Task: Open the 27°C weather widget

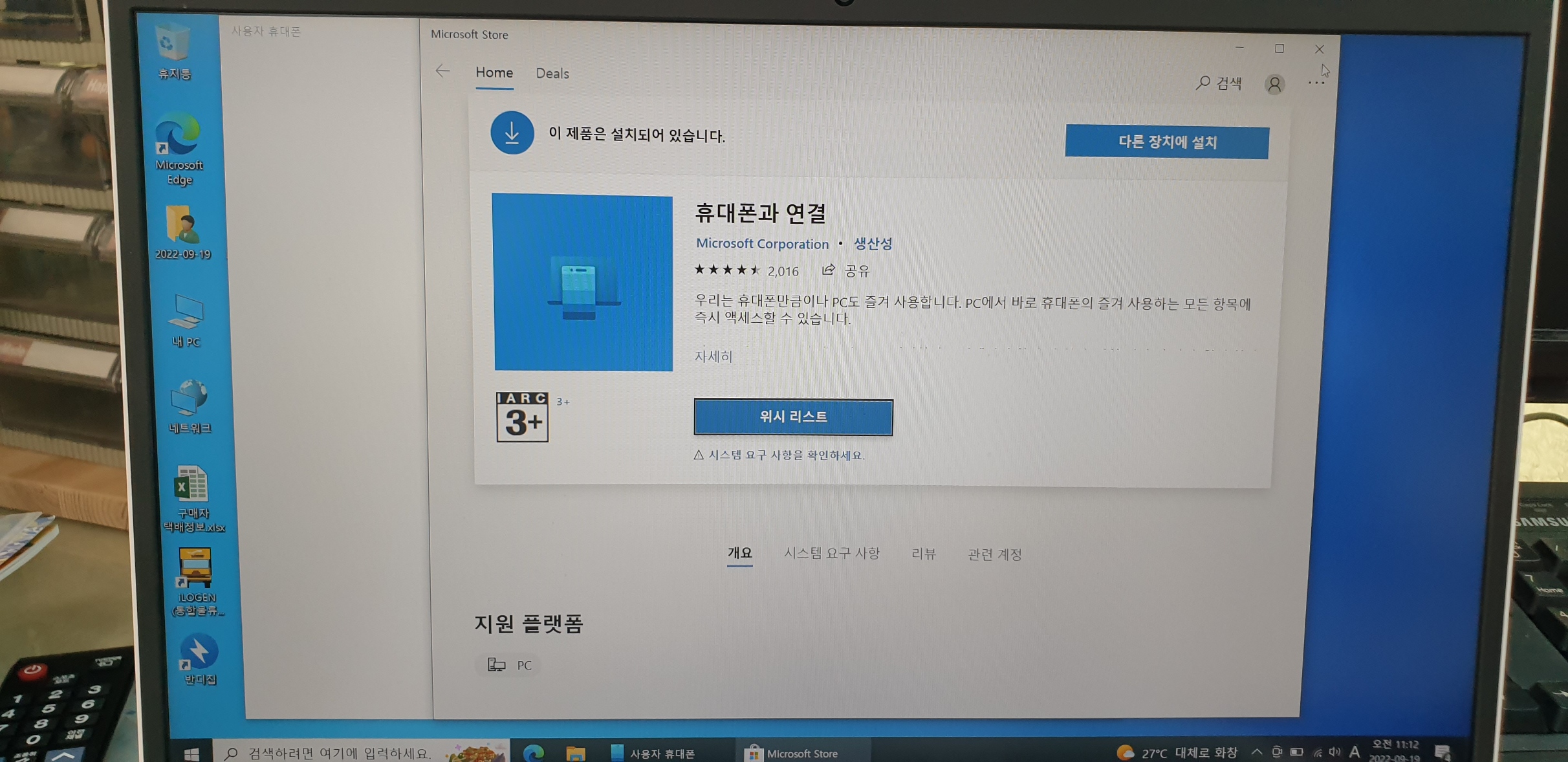Action: coord(1177,752)
